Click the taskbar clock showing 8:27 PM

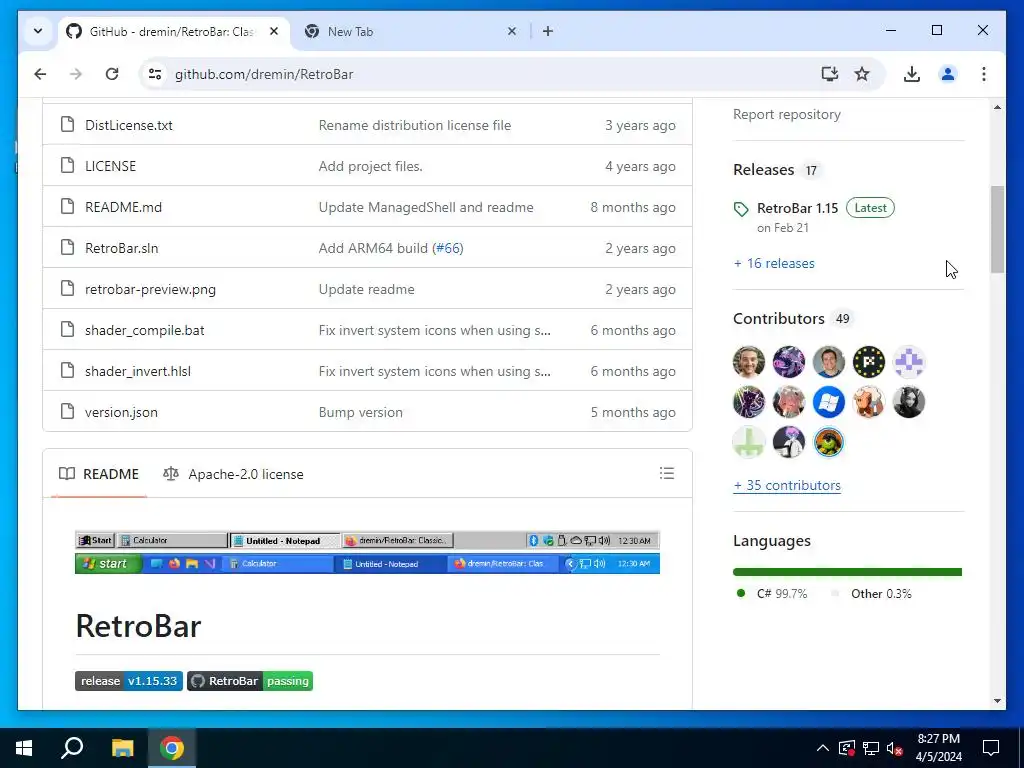point(938,748)
